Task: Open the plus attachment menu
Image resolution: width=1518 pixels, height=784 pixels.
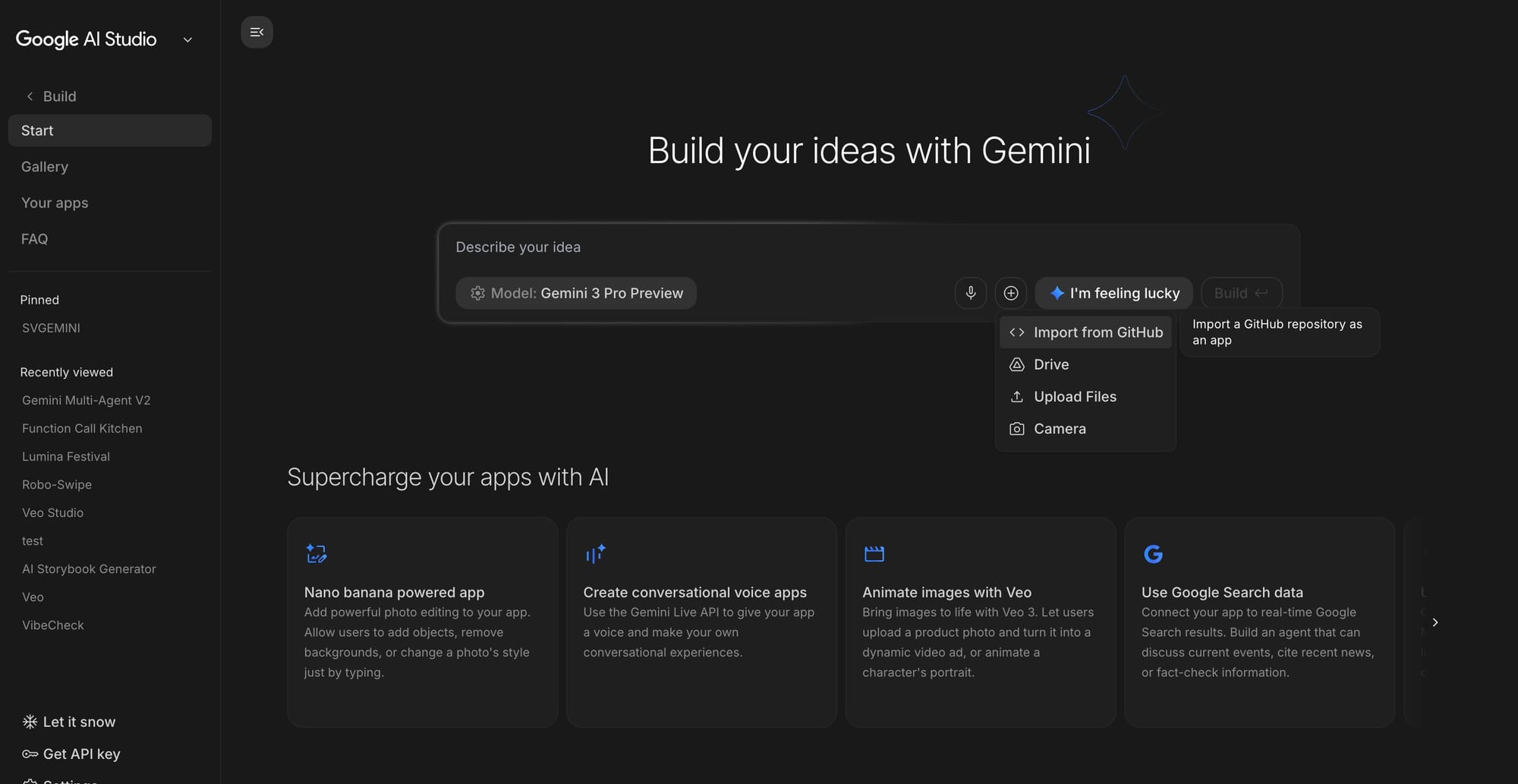Action: [1011, 293]
